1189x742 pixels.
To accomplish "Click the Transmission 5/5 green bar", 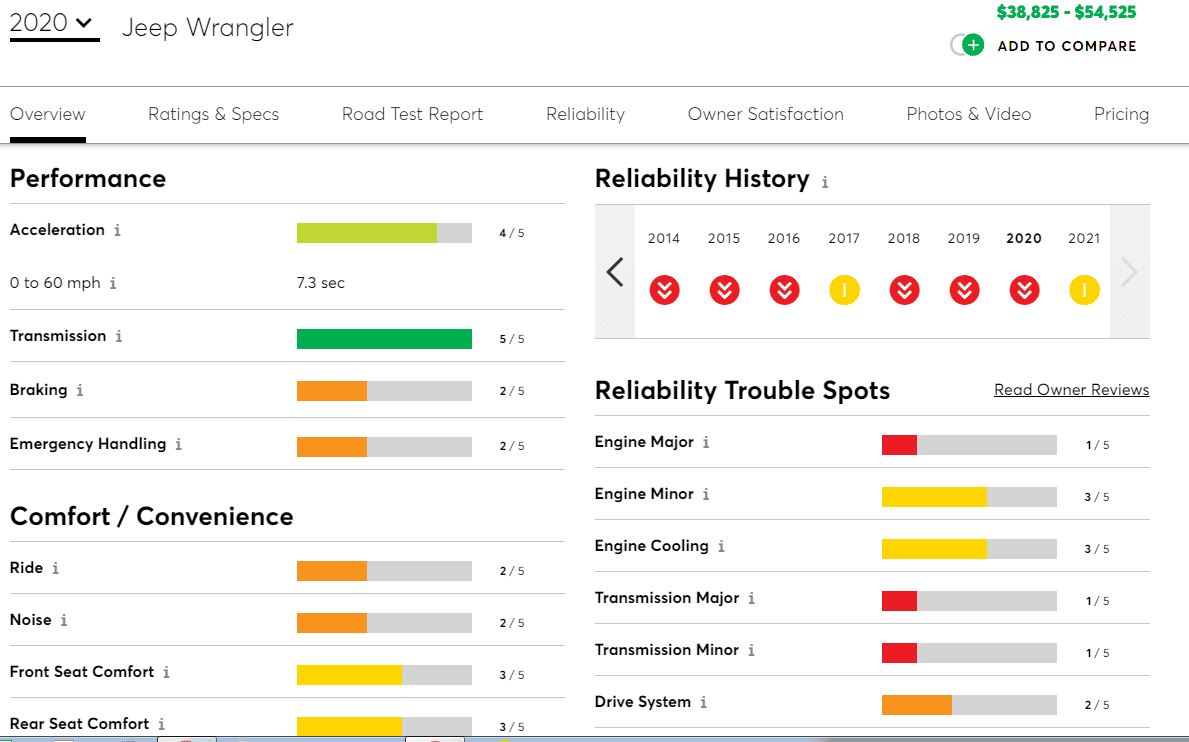I will click(x=384, y=339).
